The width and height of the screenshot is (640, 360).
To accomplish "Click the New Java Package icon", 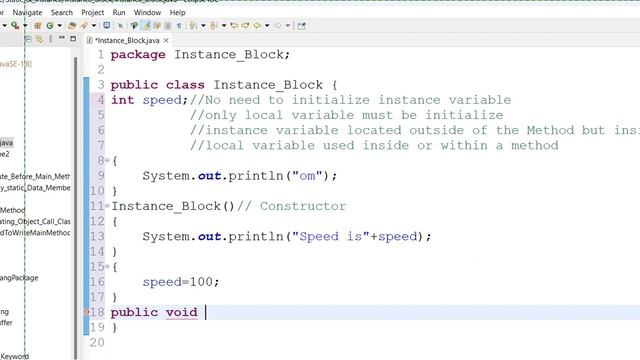I will pyautogui.click(x=38, y=25).
